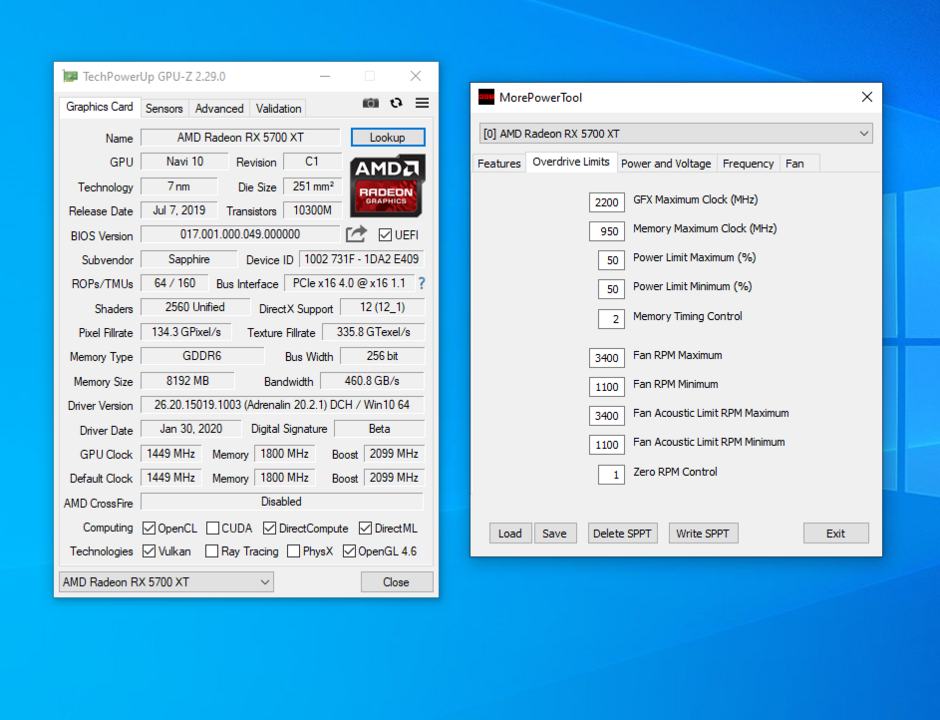Click the GFX Maximum Clock field

point(607,203)
